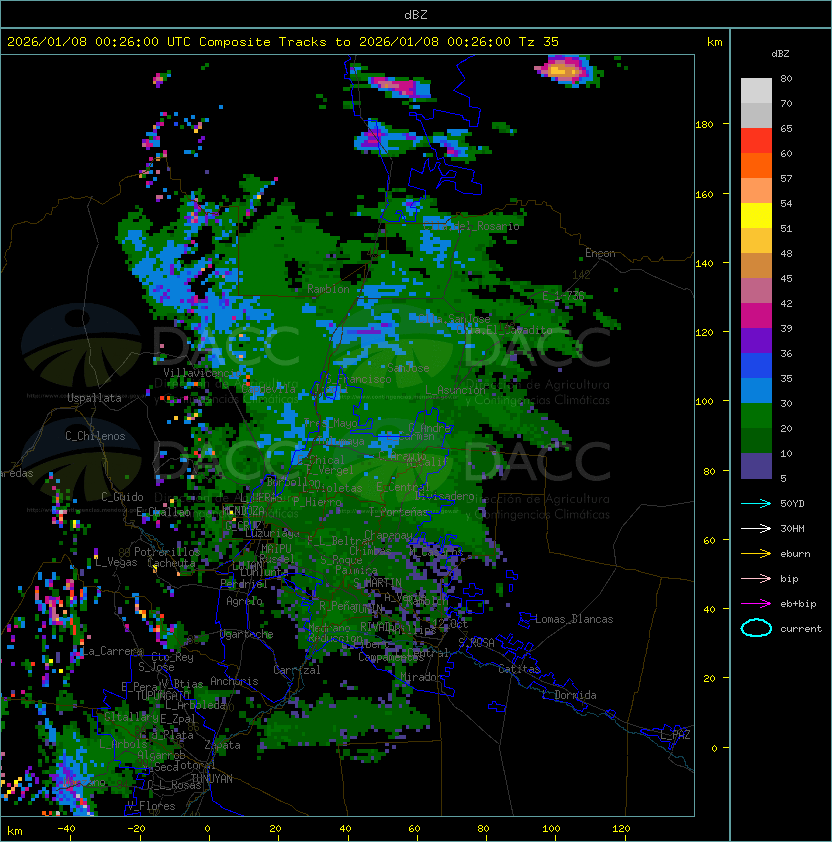Click the 'current' legend label
The height and width of the screenshot is (842, 832).
[801, 629]
